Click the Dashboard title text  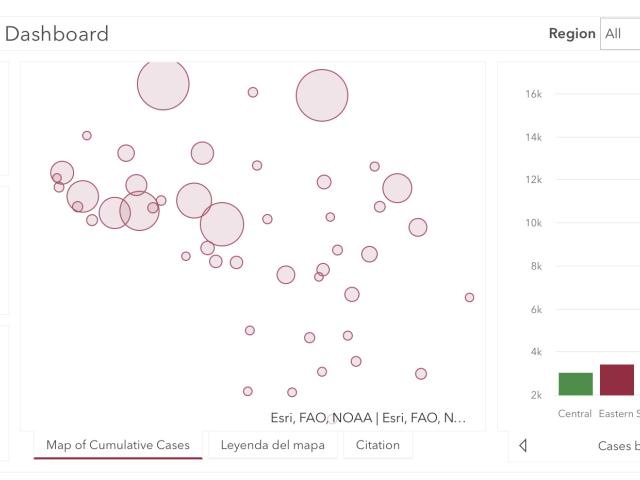coord(57,33)
